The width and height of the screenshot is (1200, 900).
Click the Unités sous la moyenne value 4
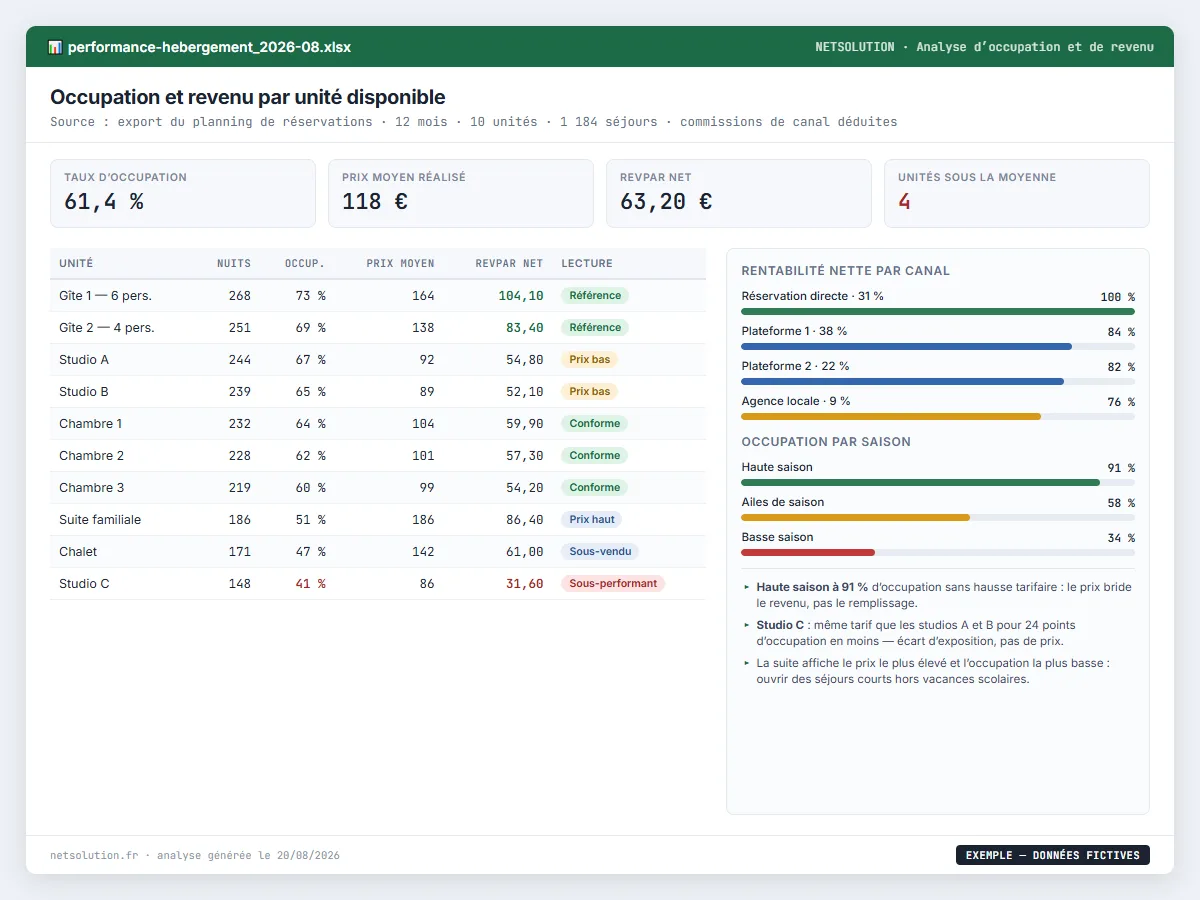pos(904,202)
